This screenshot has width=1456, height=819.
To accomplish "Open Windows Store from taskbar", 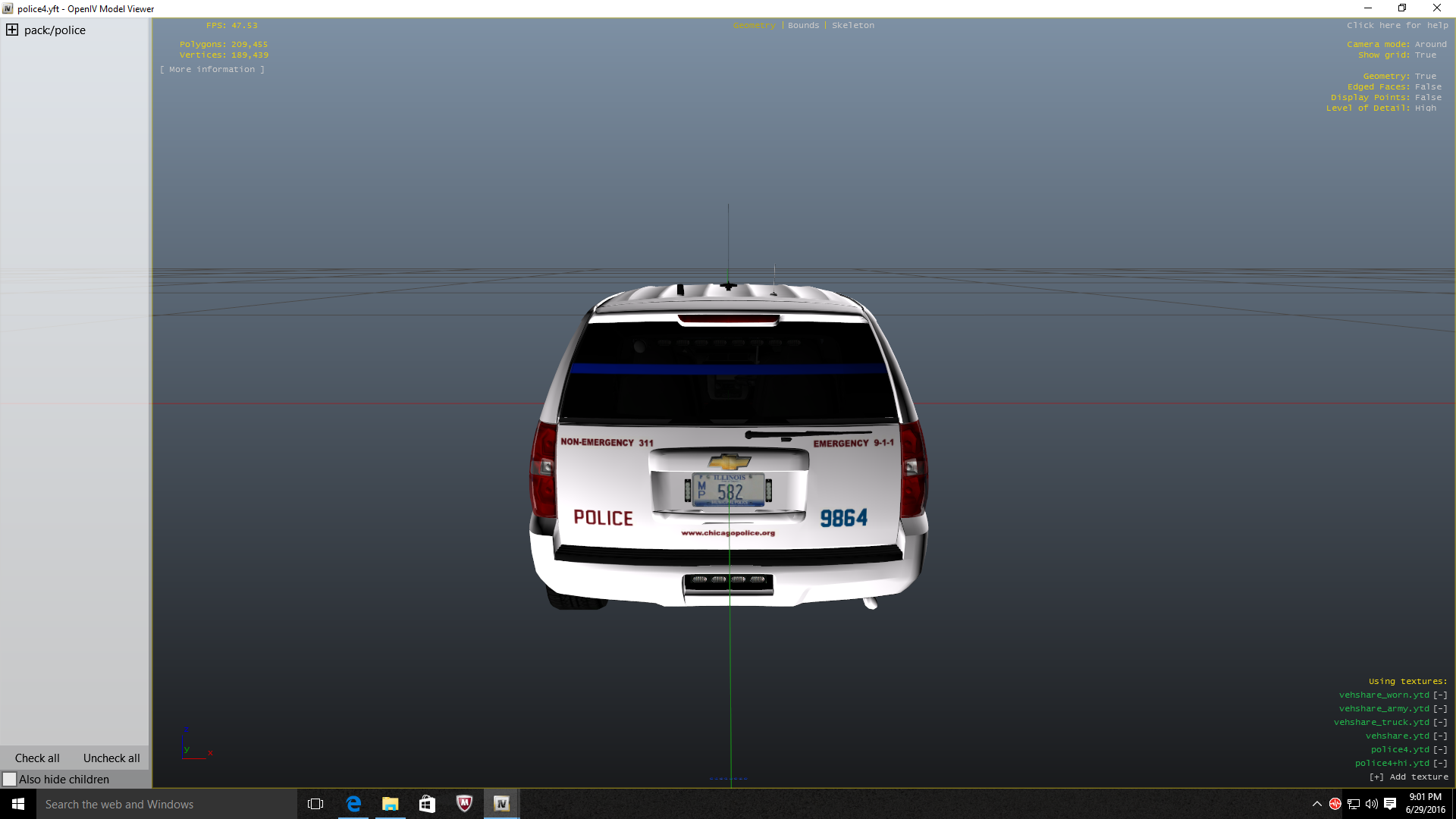I will [x=427, y=804].
